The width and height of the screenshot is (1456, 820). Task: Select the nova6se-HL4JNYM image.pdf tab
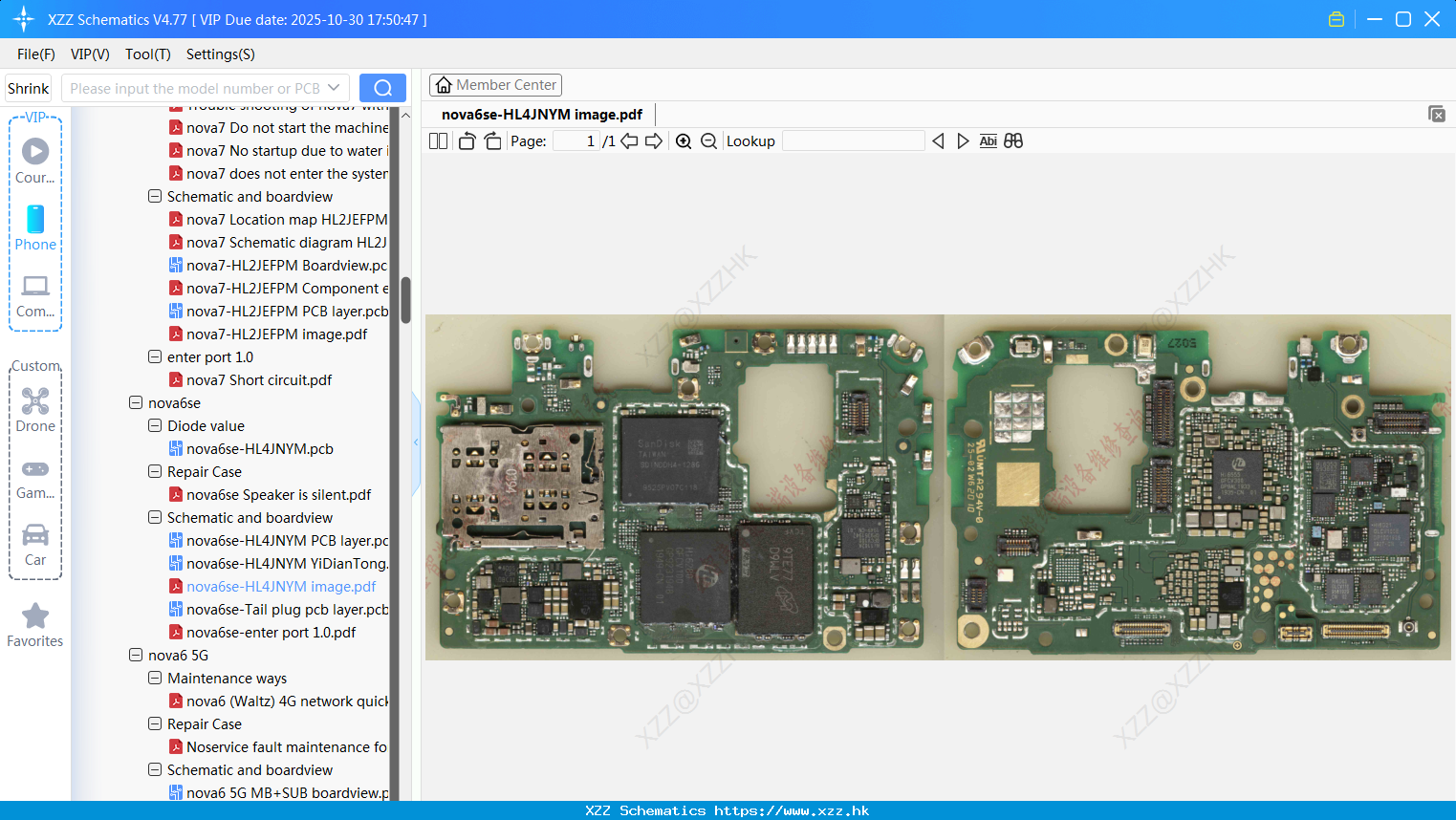coord(542,115)
